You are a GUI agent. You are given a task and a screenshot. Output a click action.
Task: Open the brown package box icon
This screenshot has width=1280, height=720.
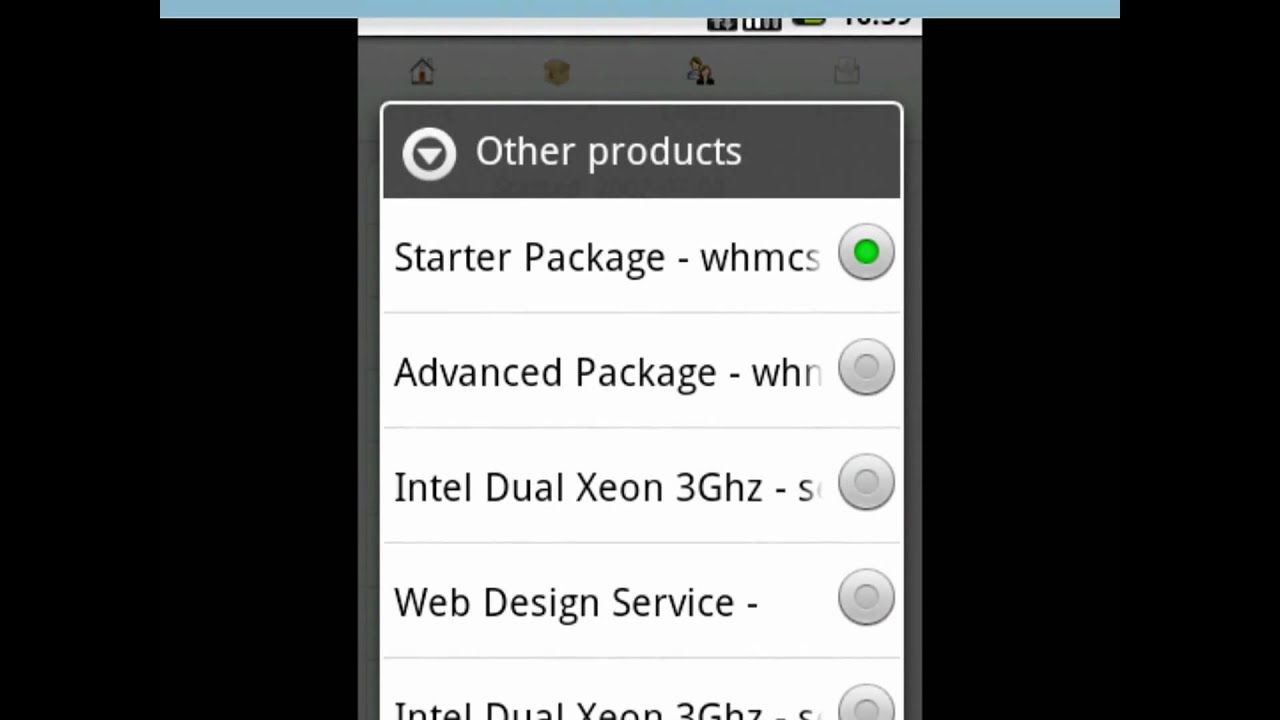[x=557, y=72]
